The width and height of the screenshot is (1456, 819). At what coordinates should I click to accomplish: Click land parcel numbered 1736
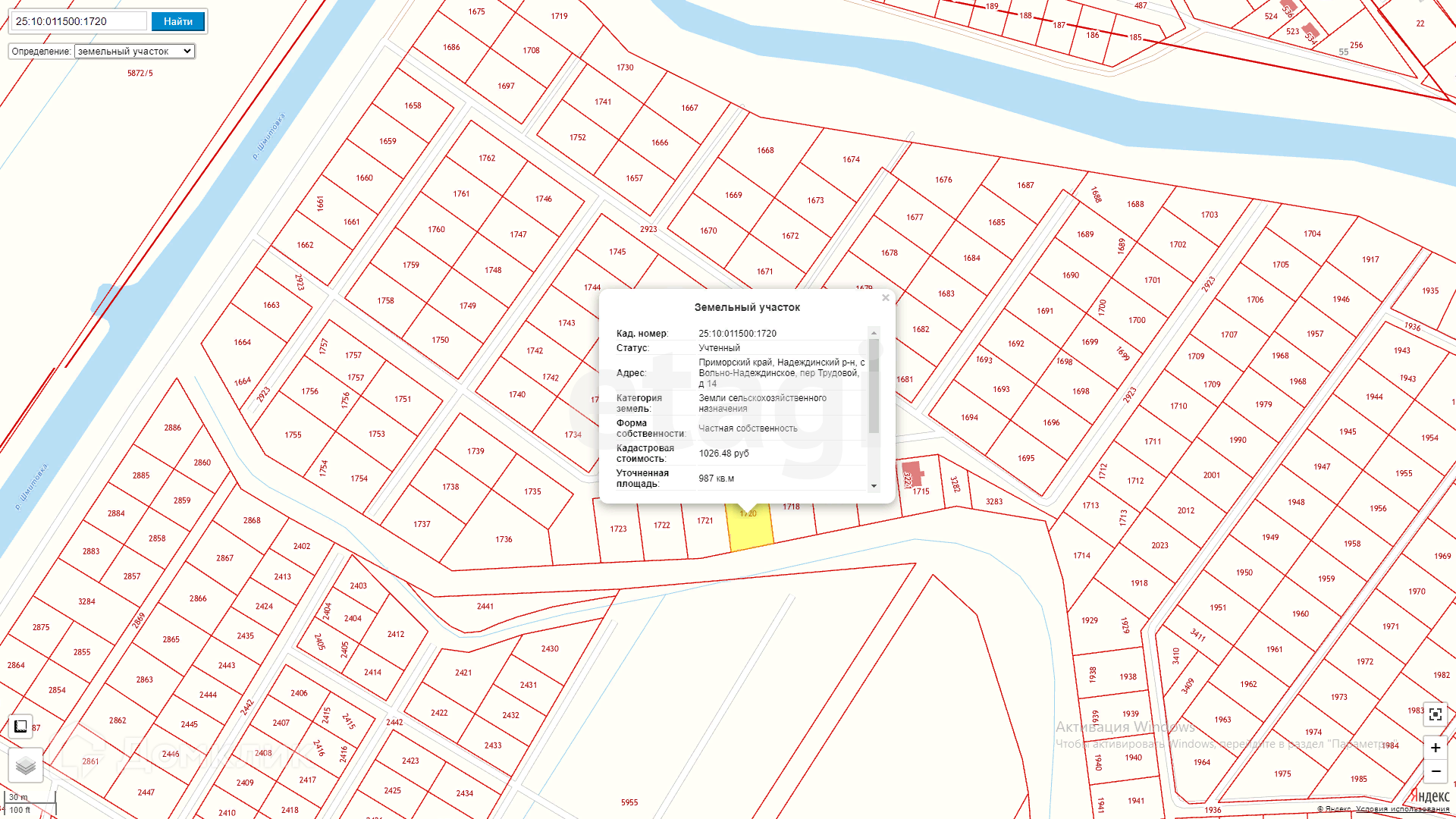(504, 539)
